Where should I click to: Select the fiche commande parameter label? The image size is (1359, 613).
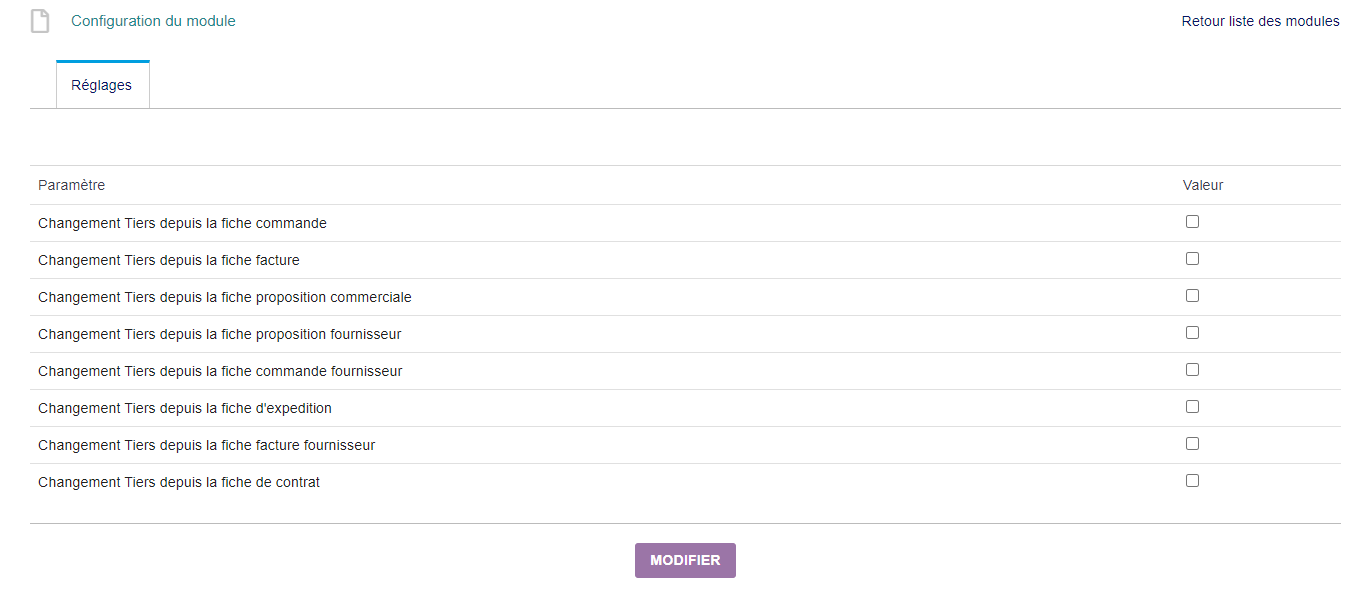[182, 223]
